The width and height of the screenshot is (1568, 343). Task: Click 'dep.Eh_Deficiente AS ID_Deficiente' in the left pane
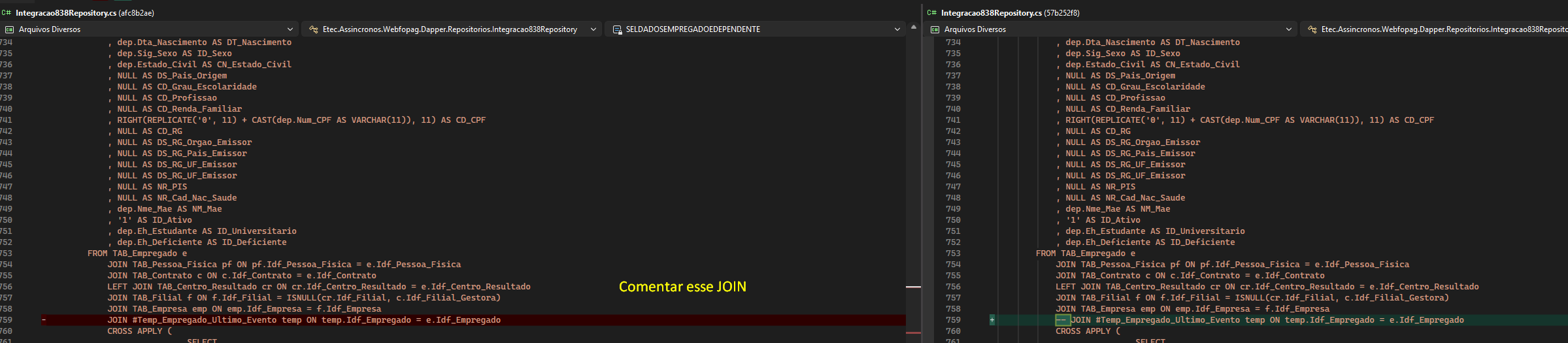click(x=202, y=242)
